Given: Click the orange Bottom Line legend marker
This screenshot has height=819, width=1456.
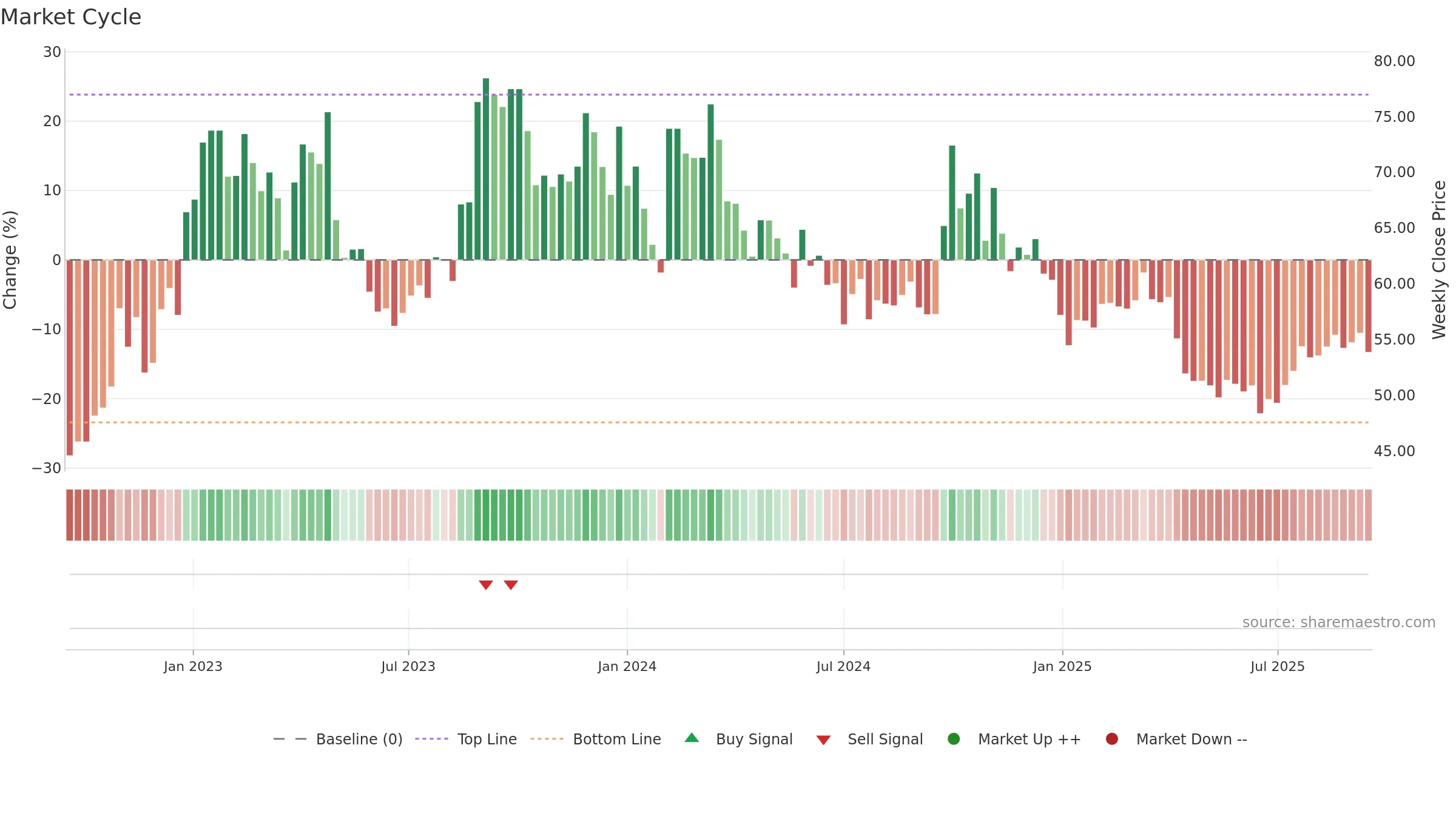Looking at the screenshot, I should tap(547, 739).
